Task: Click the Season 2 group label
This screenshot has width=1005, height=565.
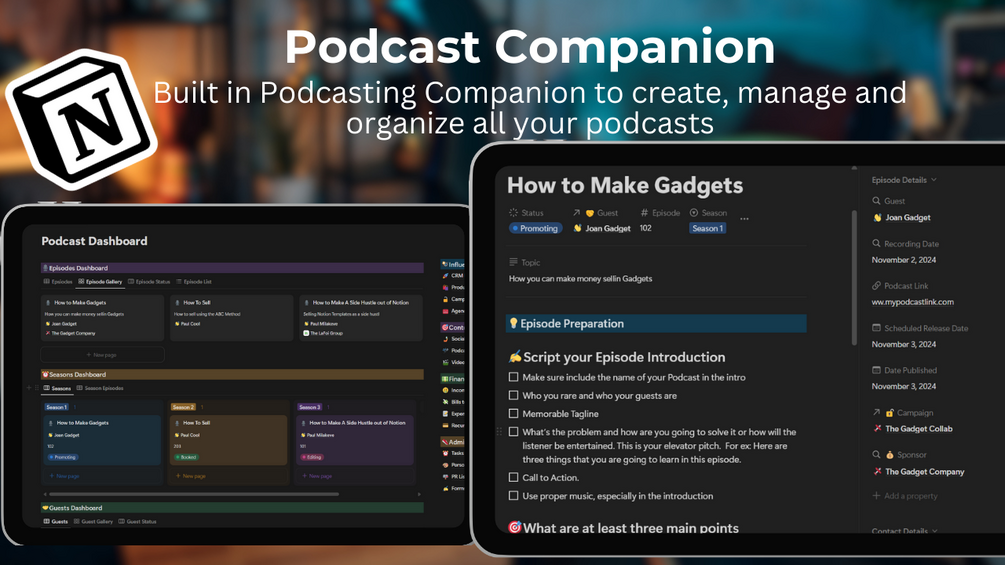Action: click(x=183, y=407)
